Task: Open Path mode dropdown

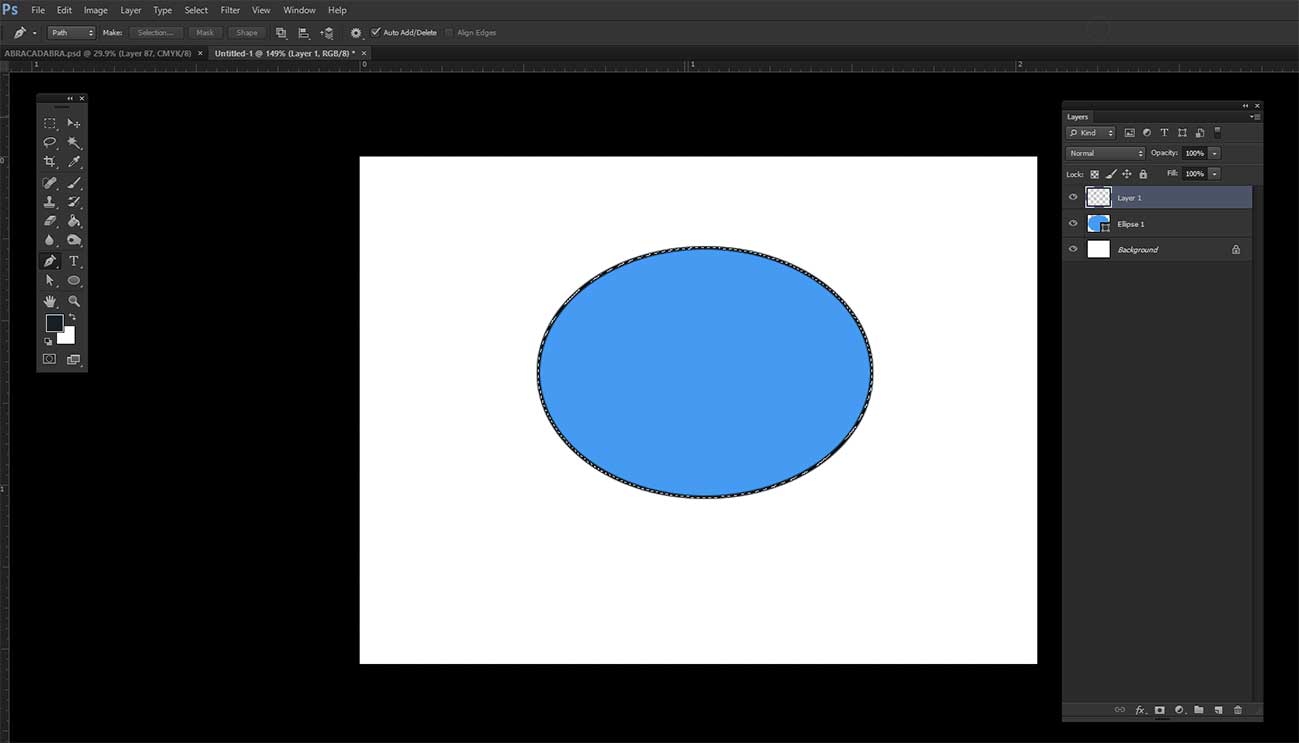Action: 71,33
